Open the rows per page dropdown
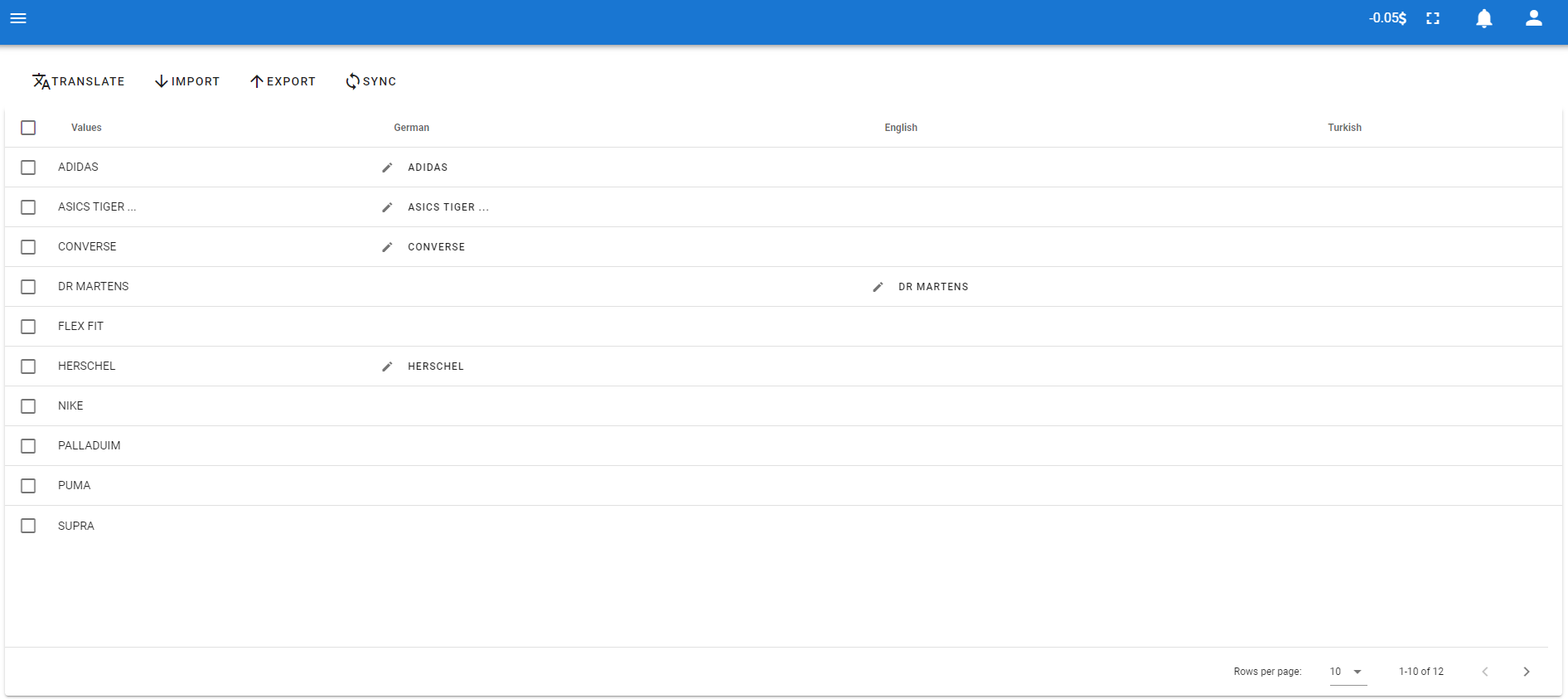The width and height of the screenshot is (1568, 699). [1348, 672]
